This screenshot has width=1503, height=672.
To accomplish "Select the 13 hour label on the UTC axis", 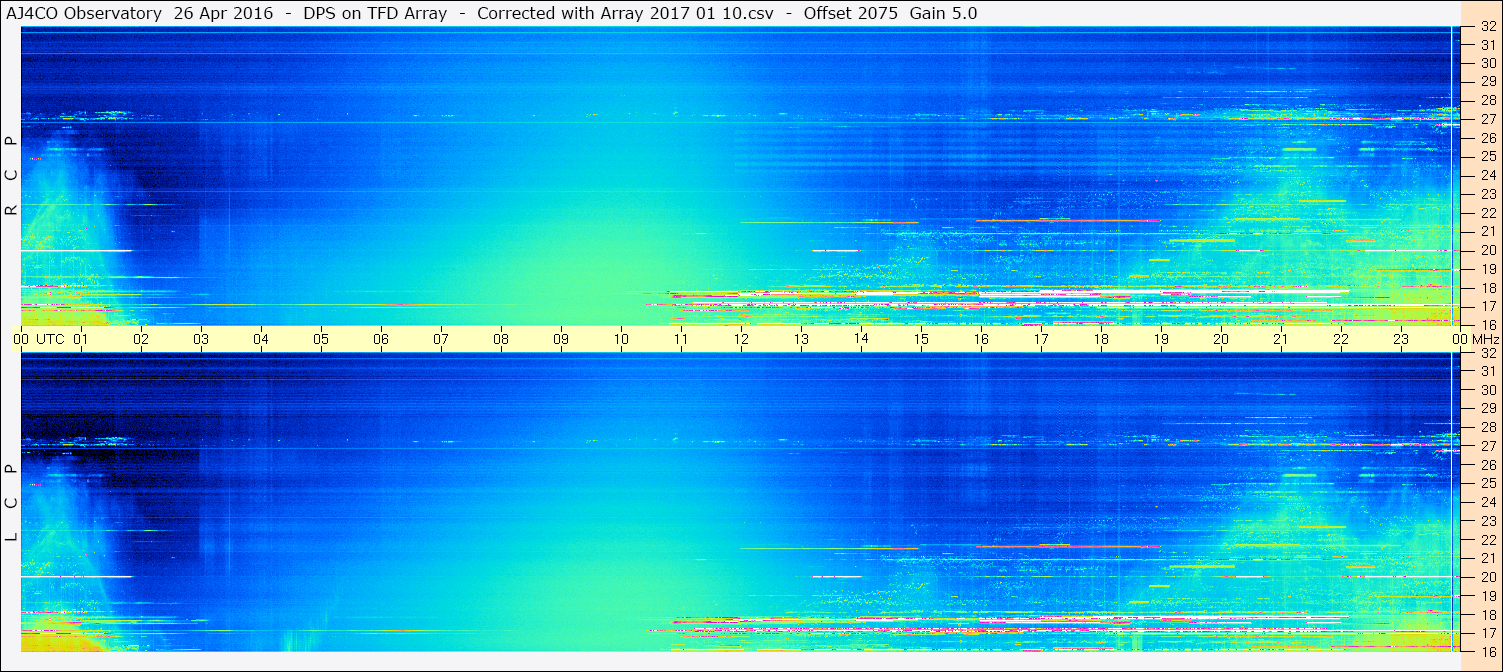I will point(801,339).
